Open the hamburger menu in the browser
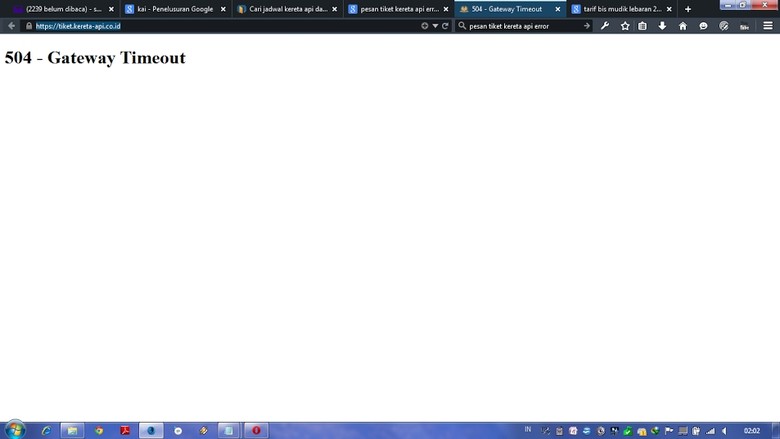 point(767,26)
